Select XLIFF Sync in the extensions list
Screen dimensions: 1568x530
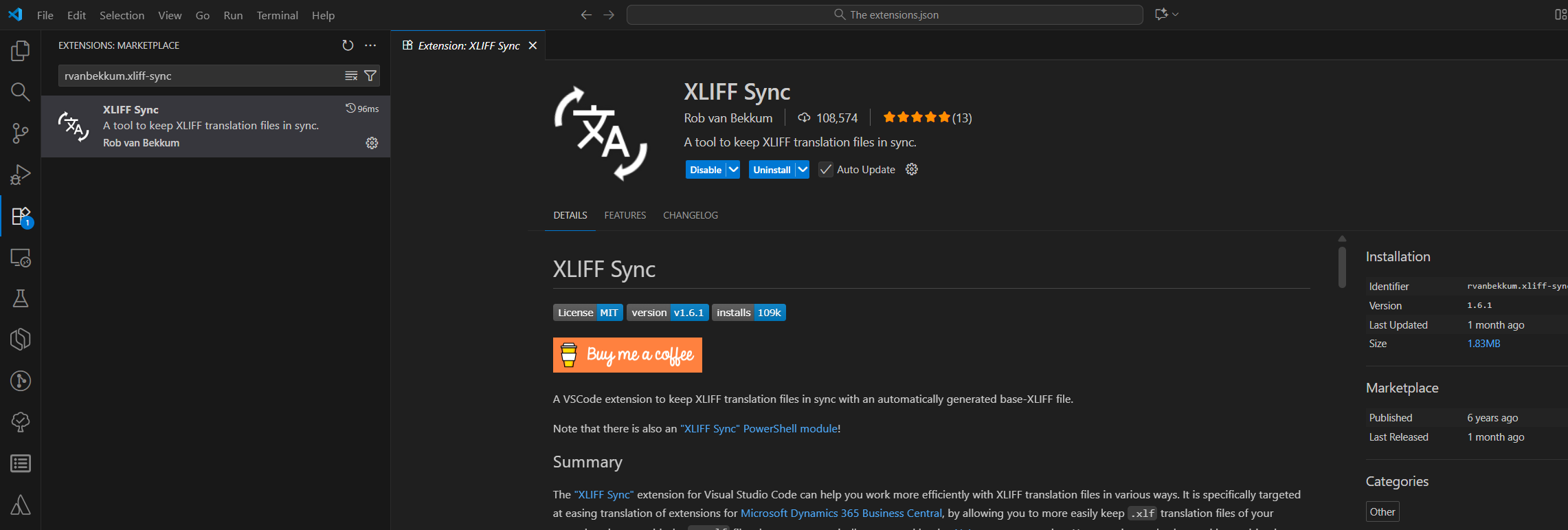coord(216,126)
